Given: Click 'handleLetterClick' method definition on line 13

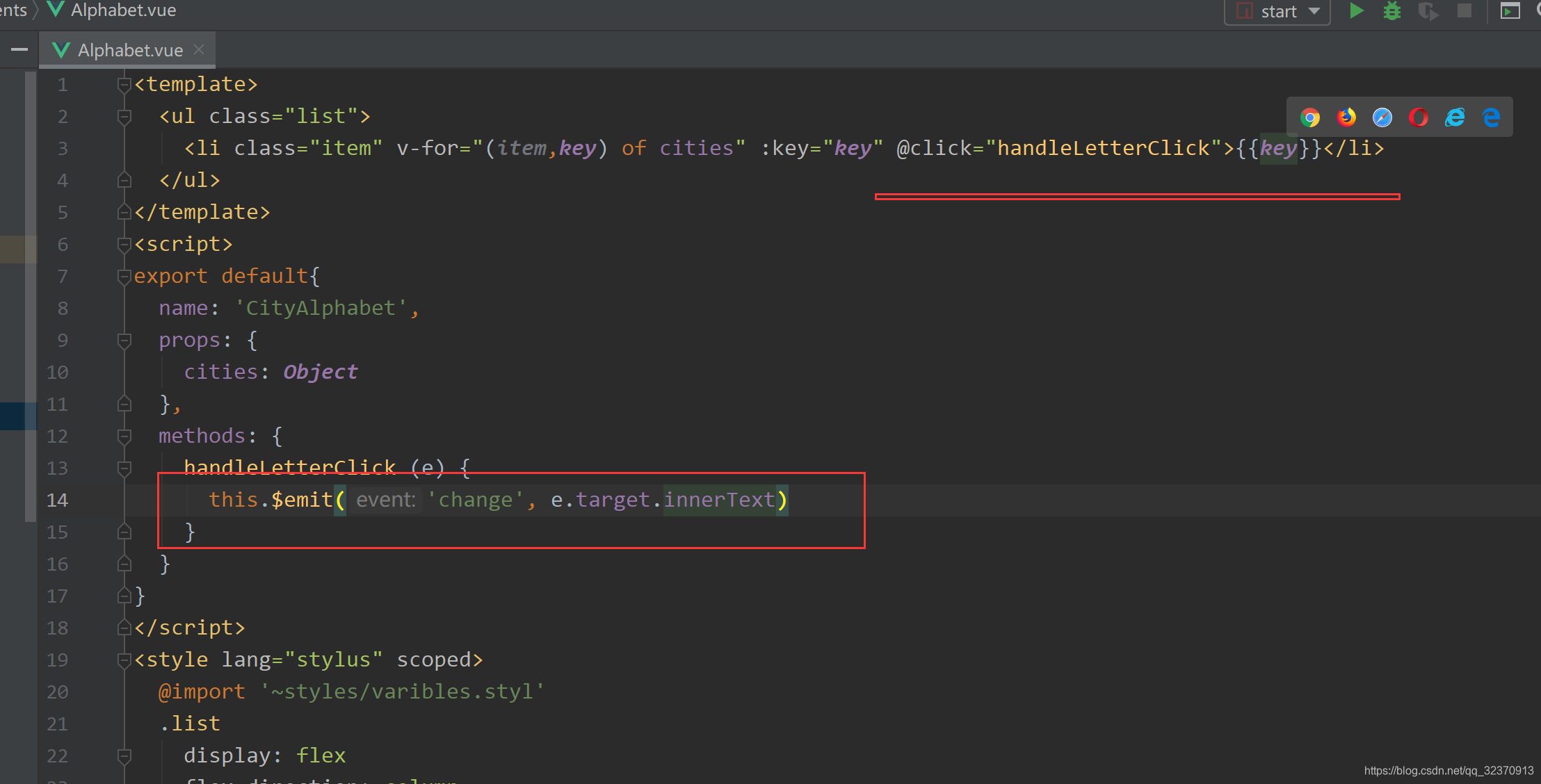Looking at the screenshot, I should tap(289, 468).
